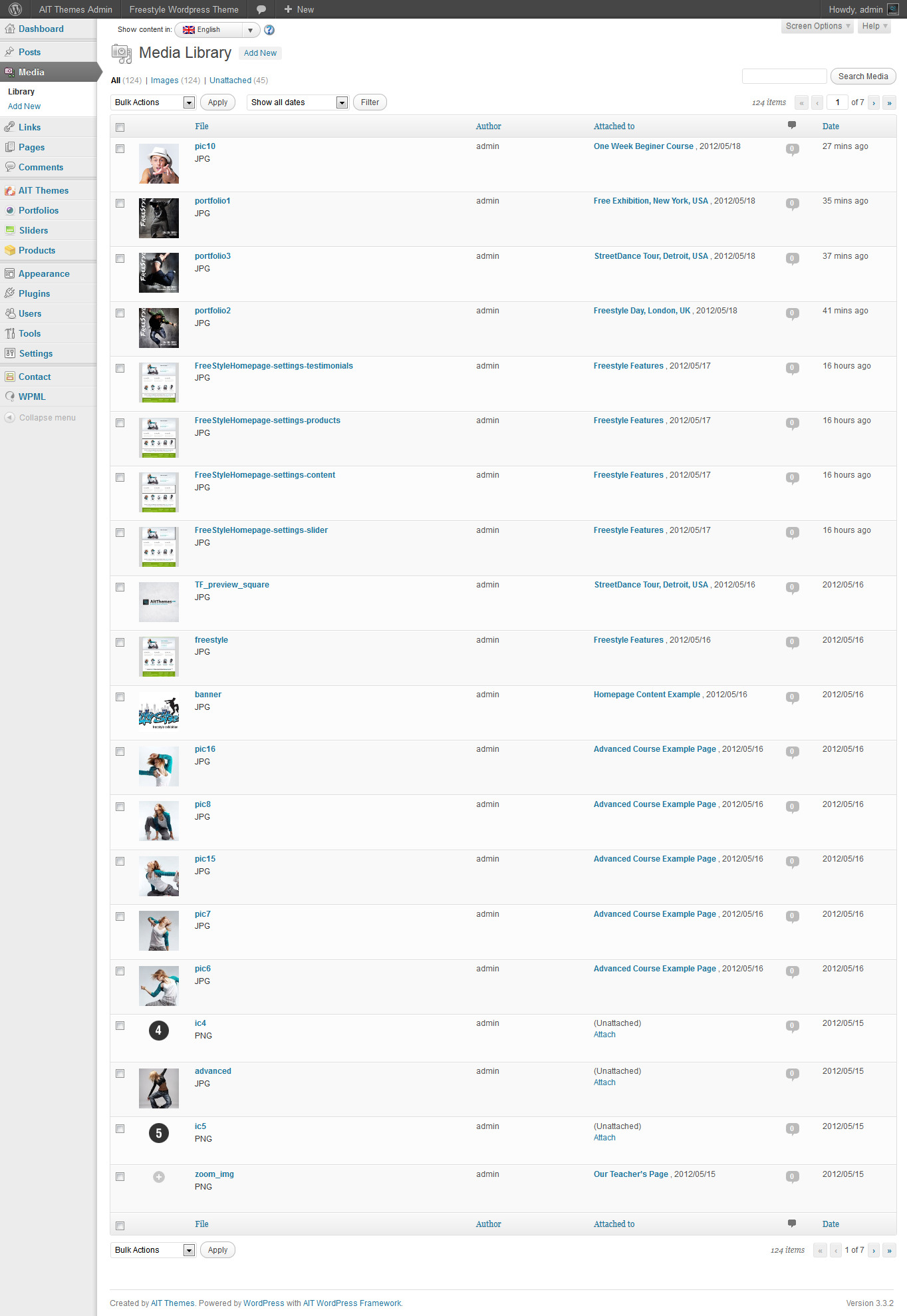This screenshot has height=1316, width=907.
Task: Click the Appearance icon in sidebar
Action: [x=10, y=273]
